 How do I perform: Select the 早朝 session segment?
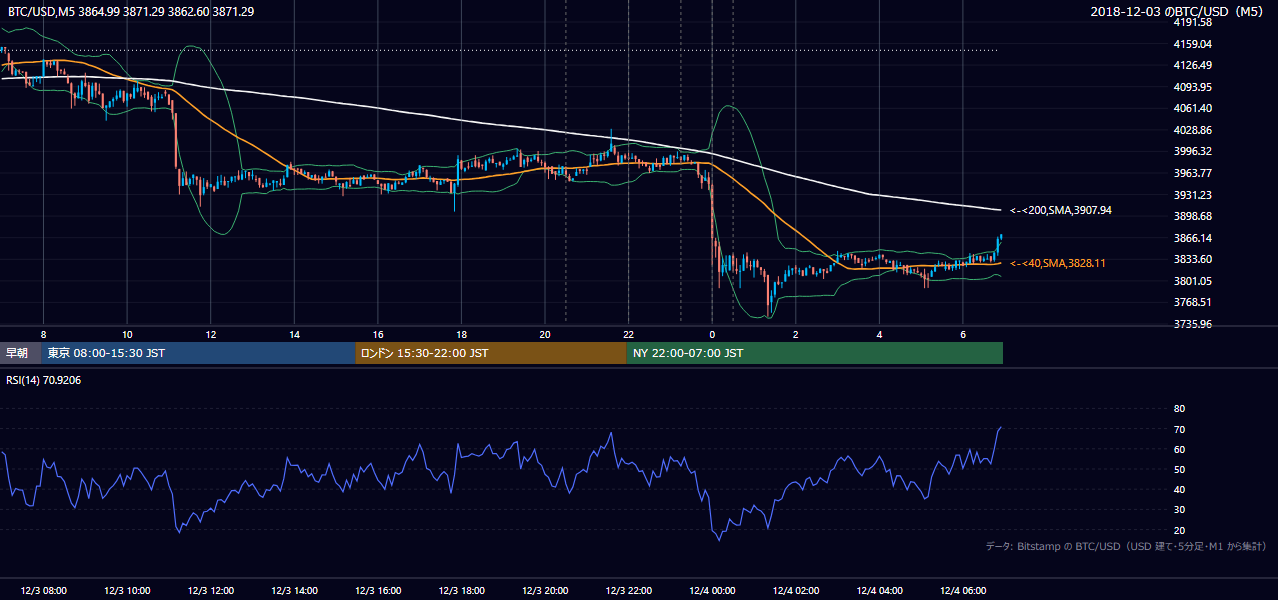[x=19, y=353]
